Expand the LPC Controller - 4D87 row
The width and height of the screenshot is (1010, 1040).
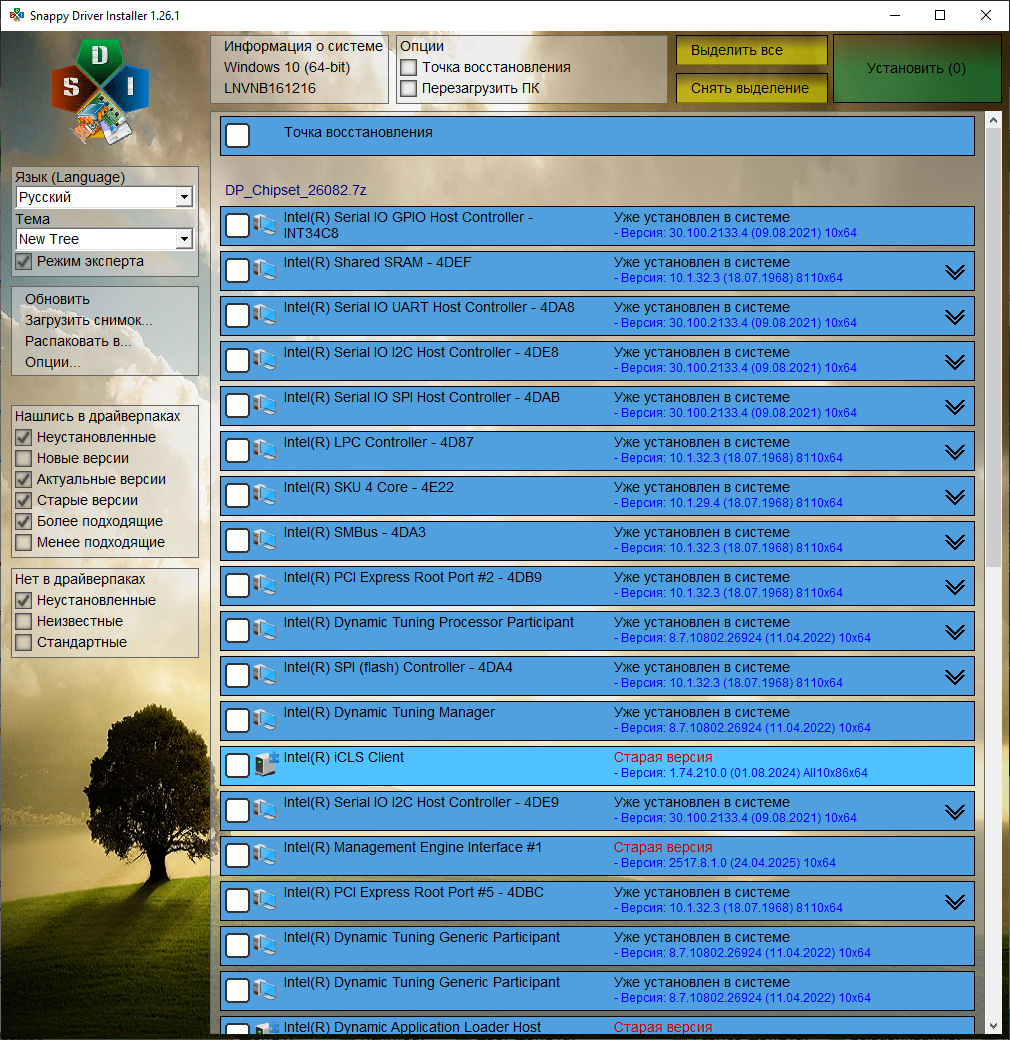point(955,452)
